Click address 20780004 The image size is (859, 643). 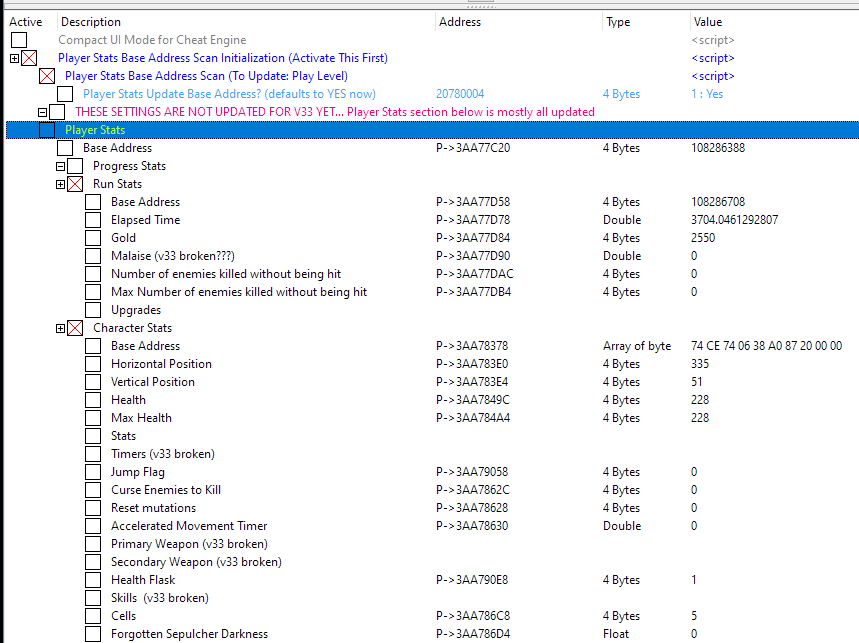pyautogui.click(x=460, y=94)
